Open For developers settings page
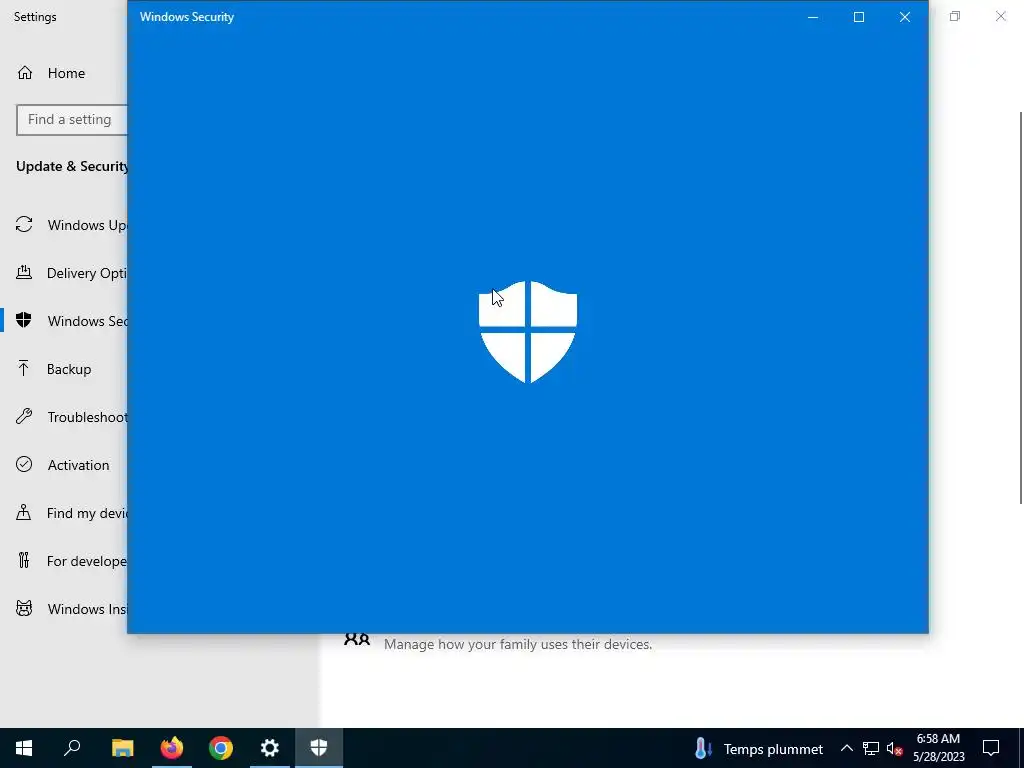1024x768 pixels. (63, 561)
